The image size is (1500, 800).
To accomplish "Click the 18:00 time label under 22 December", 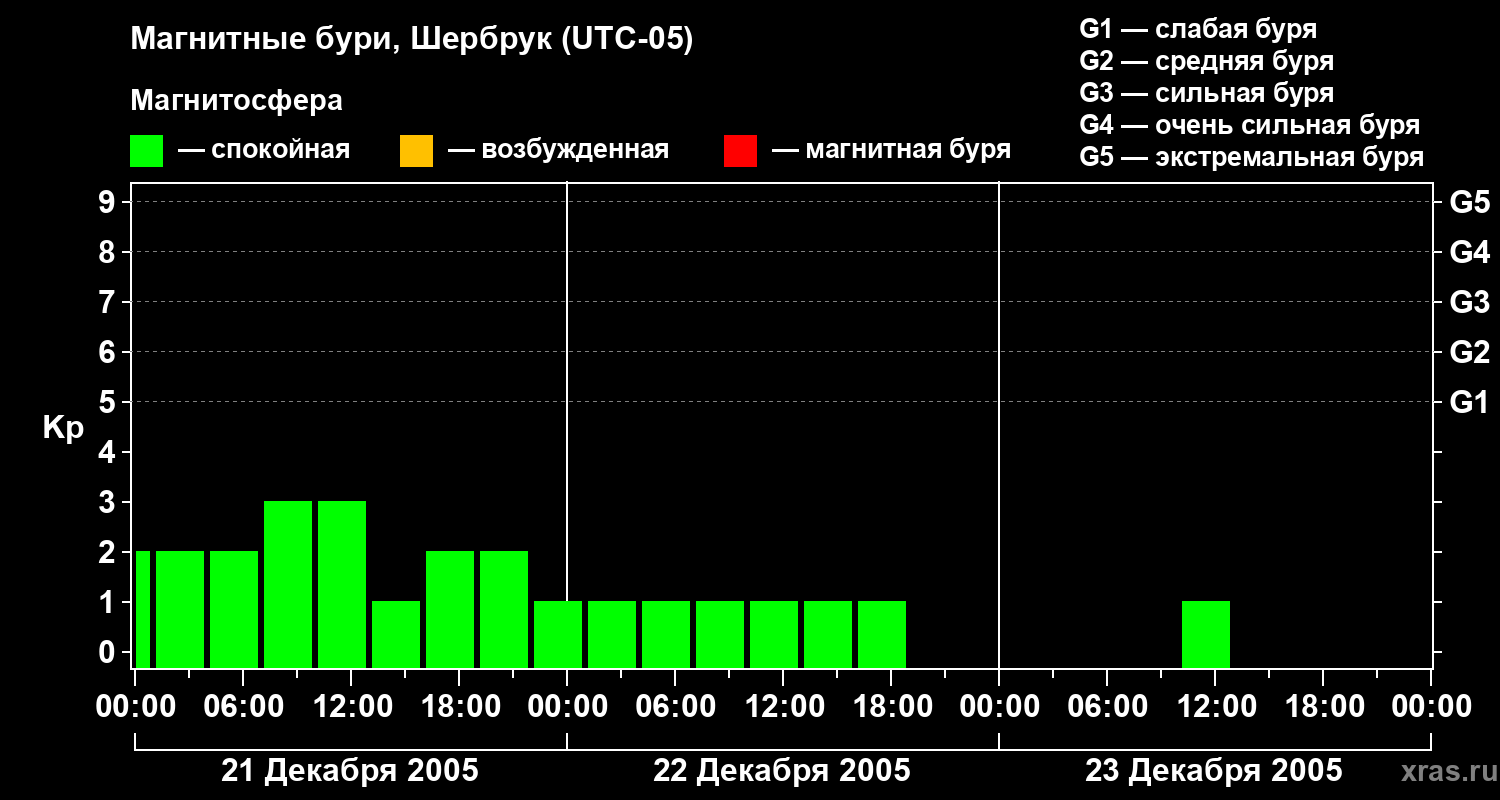I will pyautogui.click(x=891, y=706).
